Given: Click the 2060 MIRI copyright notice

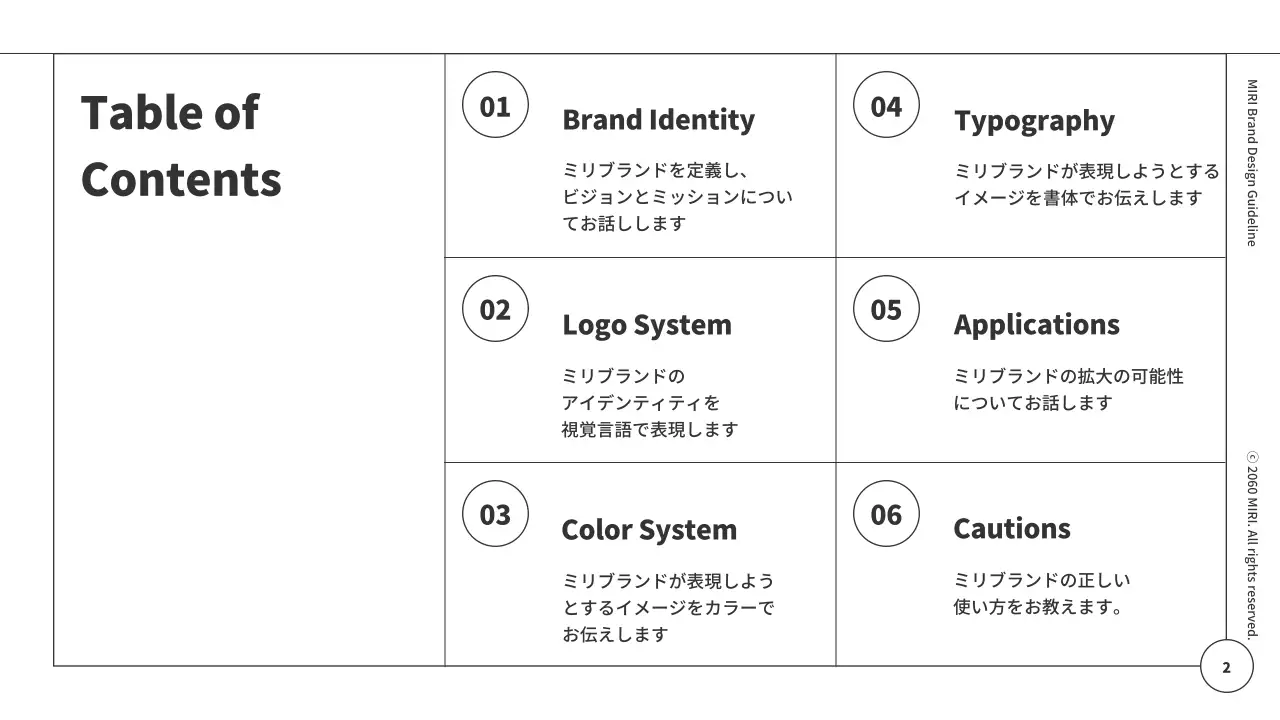Looking at the screenshot, I should [x=1251, y=544].
